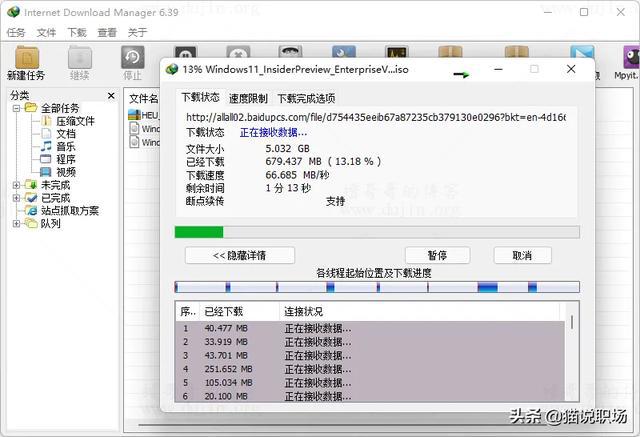This screenshot has width=640, height=437.
Task: Switch to the 下载完成选项 tab
Action: pyautogui.click(x=306, y=98)
